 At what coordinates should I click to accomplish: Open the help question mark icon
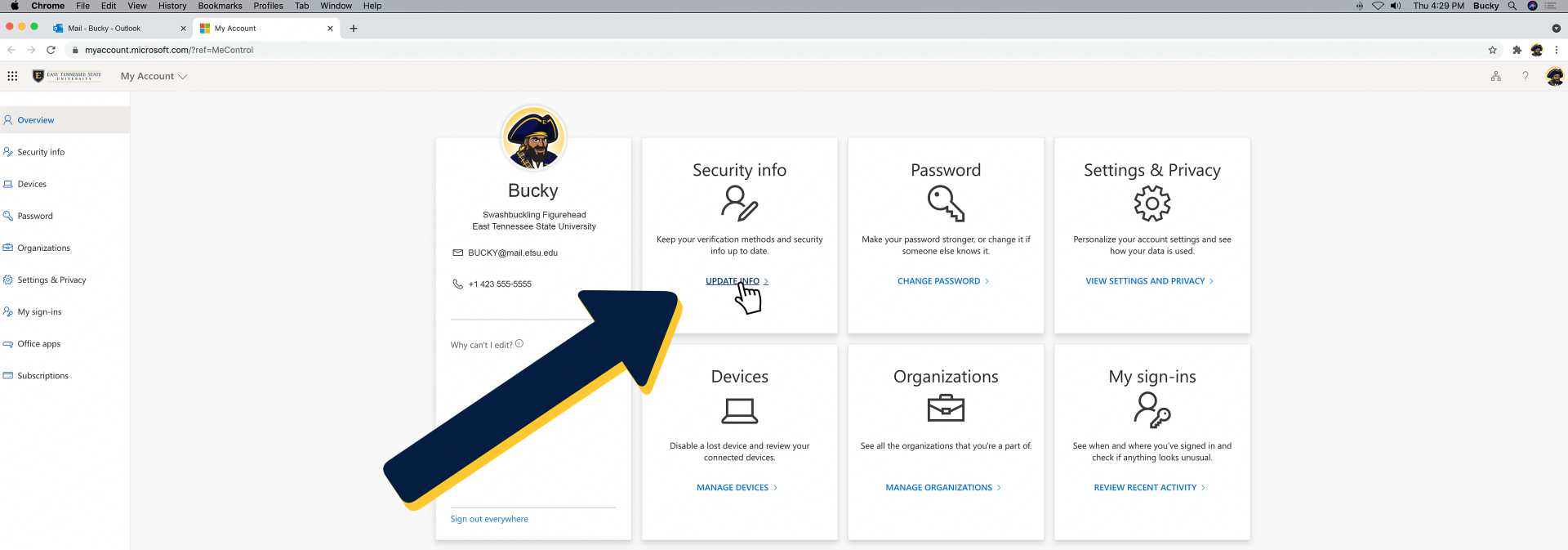coord(1525,76)
